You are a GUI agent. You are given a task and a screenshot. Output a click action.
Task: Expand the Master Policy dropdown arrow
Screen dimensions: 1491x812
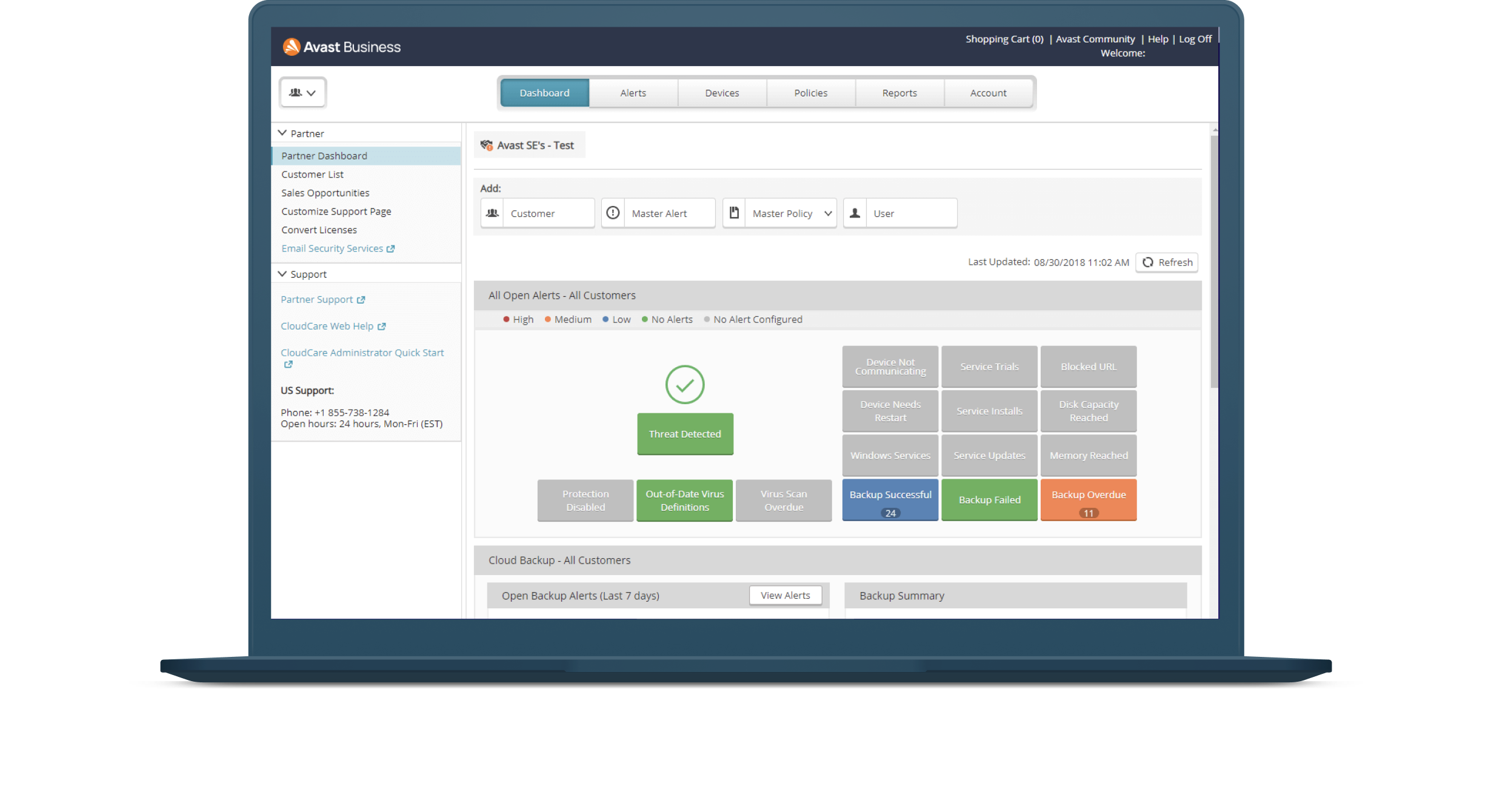[827, 213]
